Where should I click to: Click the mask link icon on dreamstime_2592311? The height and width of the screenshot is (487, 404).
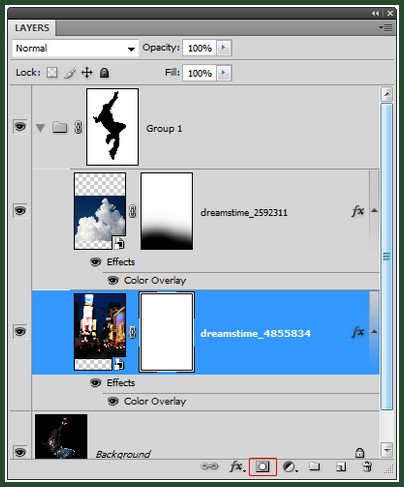pyautogui.click(x=133, y=211)
